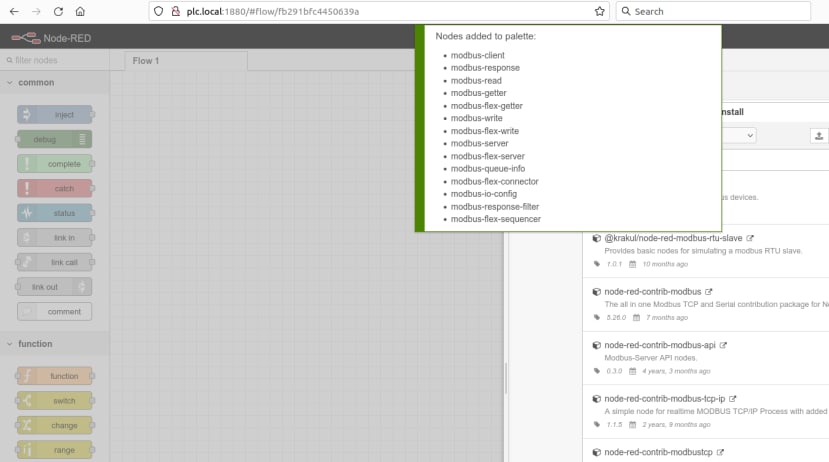Bookmark this page with star icon
Viewport: 829px width, 462px height.
tap(600, 11)
